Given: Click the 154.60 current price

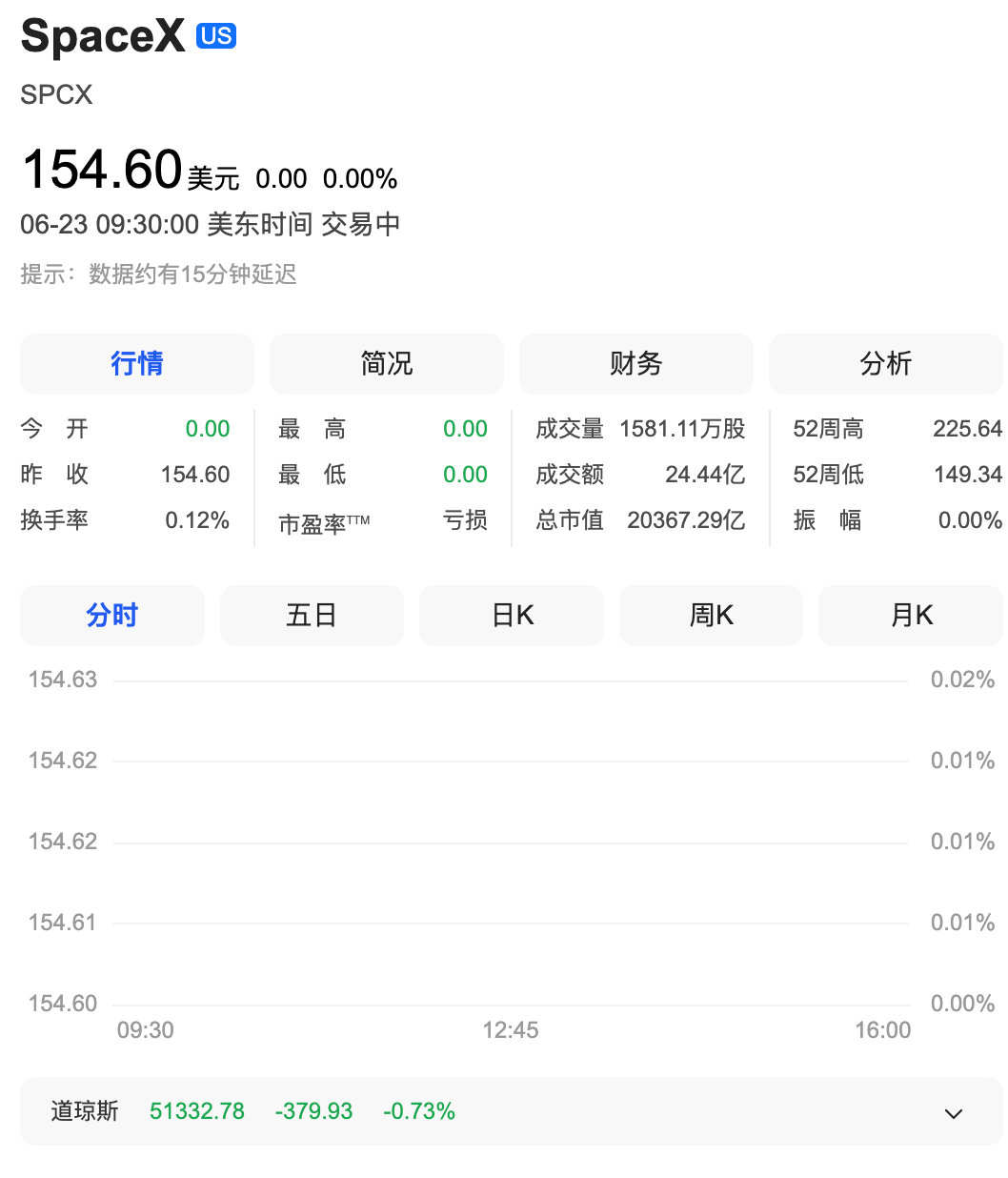Looking at the screenshot, I should click(102, 170).
